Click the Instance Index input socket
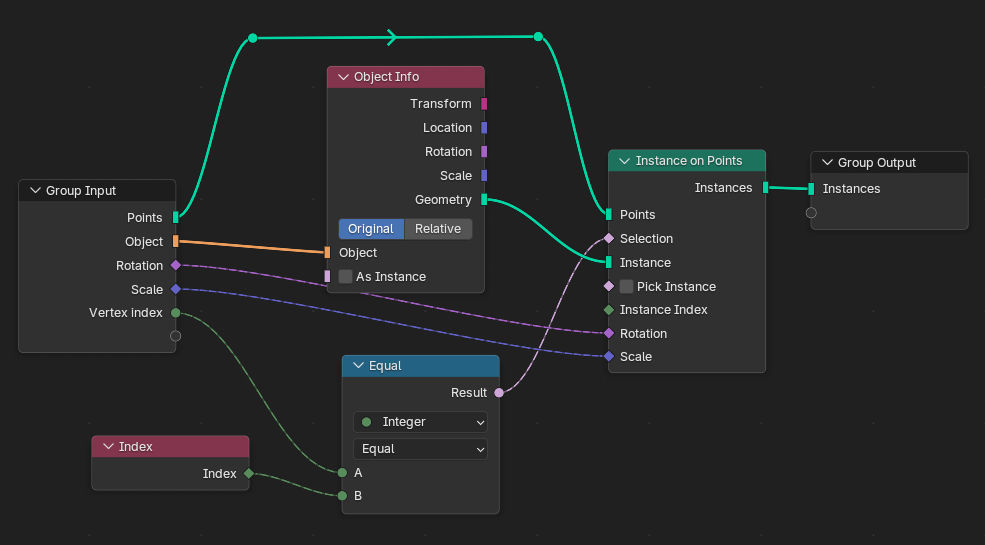The height and width of the screenshot is (545, 985). tap(609, 310)
